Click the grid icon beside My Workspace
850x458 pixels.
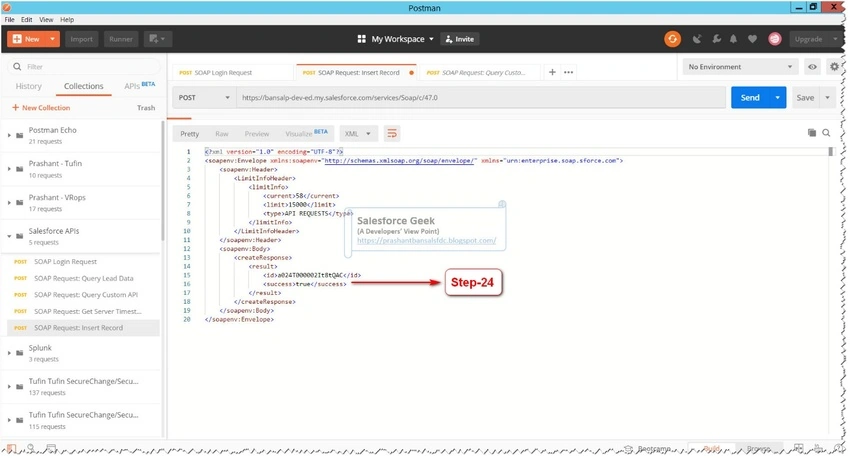point(362,39)
